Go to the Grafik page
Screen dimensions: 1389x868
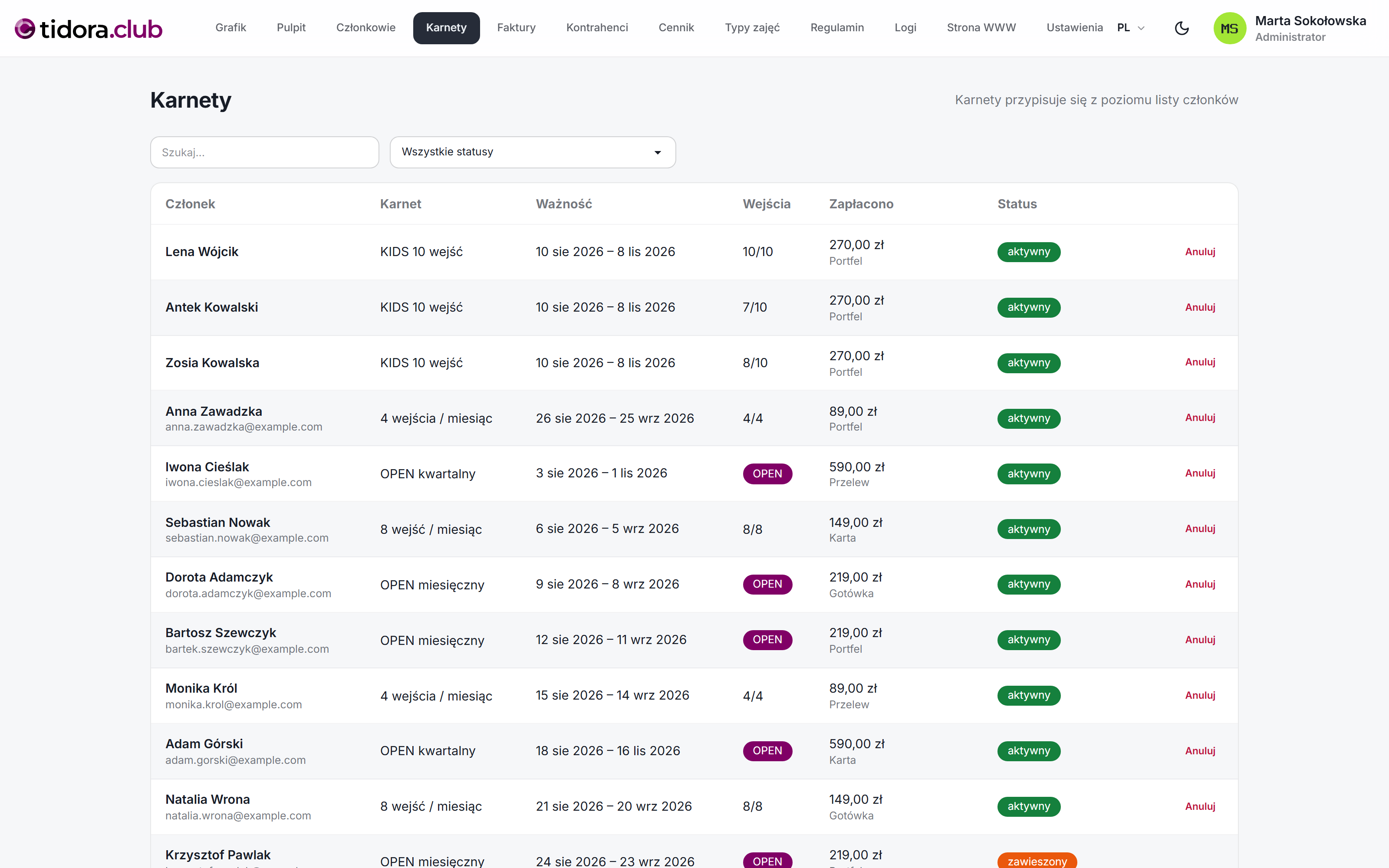(230, 27)
